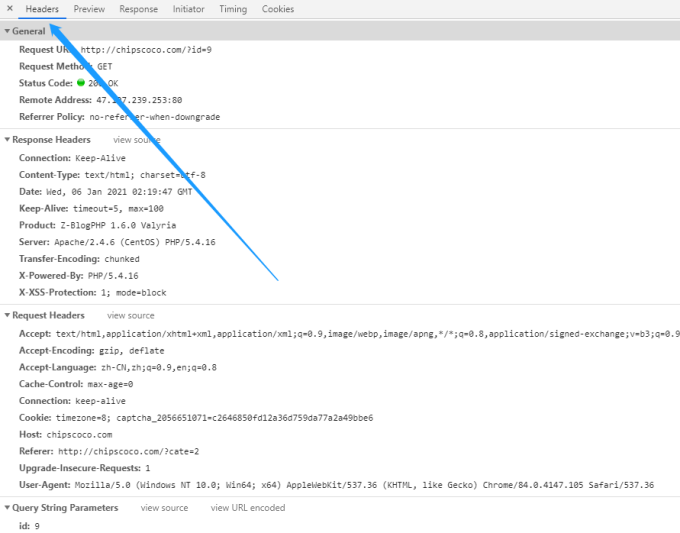Collapse the Query String Parameters section
The height and width of the screenshot is (533, 680).
click(x=7, y=507)
